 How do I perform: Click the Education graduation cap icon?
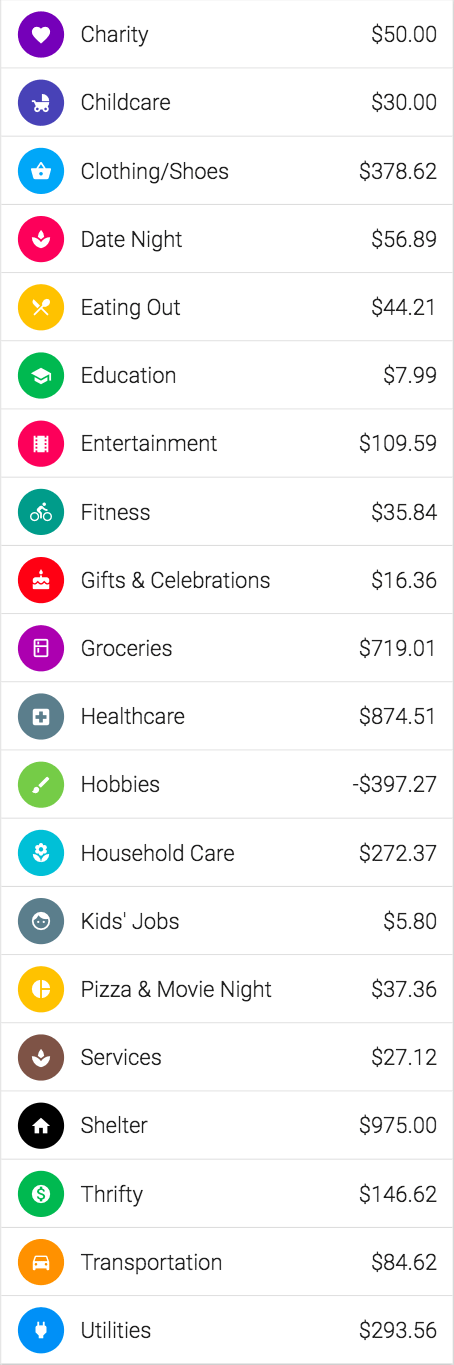(x=41, y=375)
